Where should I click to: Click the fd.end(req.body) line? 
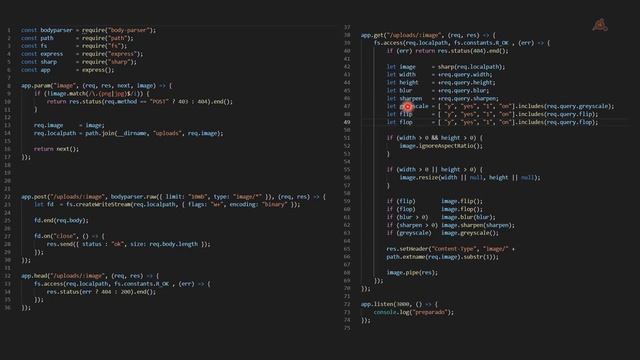[x=61, y=220]
